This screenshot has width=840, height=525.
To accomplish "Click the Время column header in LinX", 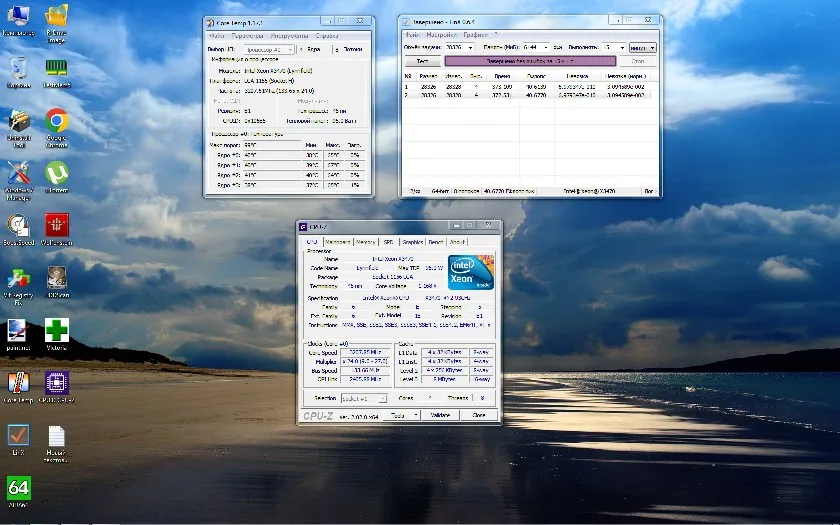I will tap(502, 76).
